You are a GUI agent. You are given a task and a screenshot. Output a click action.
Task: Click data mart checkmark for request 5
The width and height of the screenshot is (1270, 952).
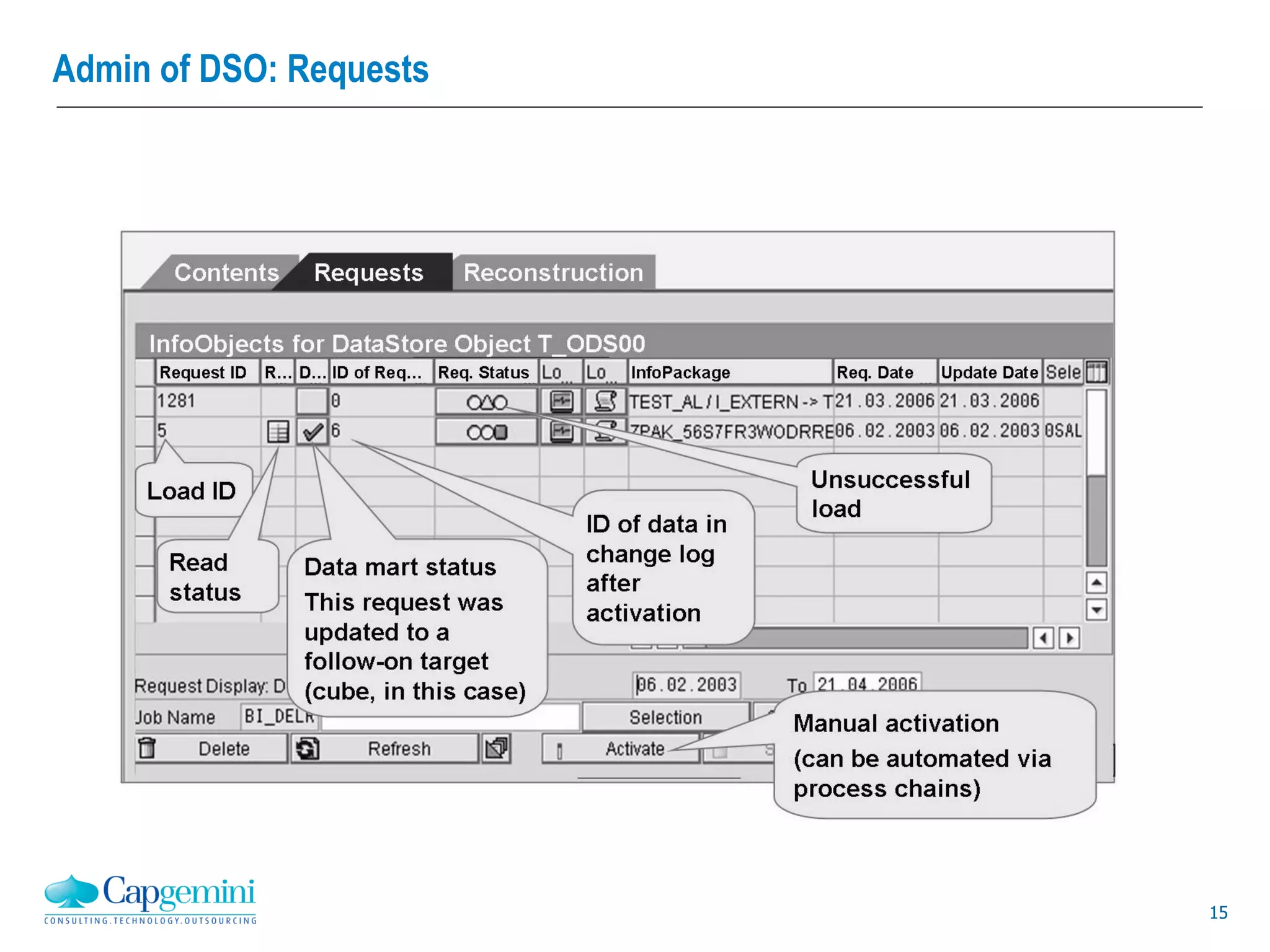[313, 431]
